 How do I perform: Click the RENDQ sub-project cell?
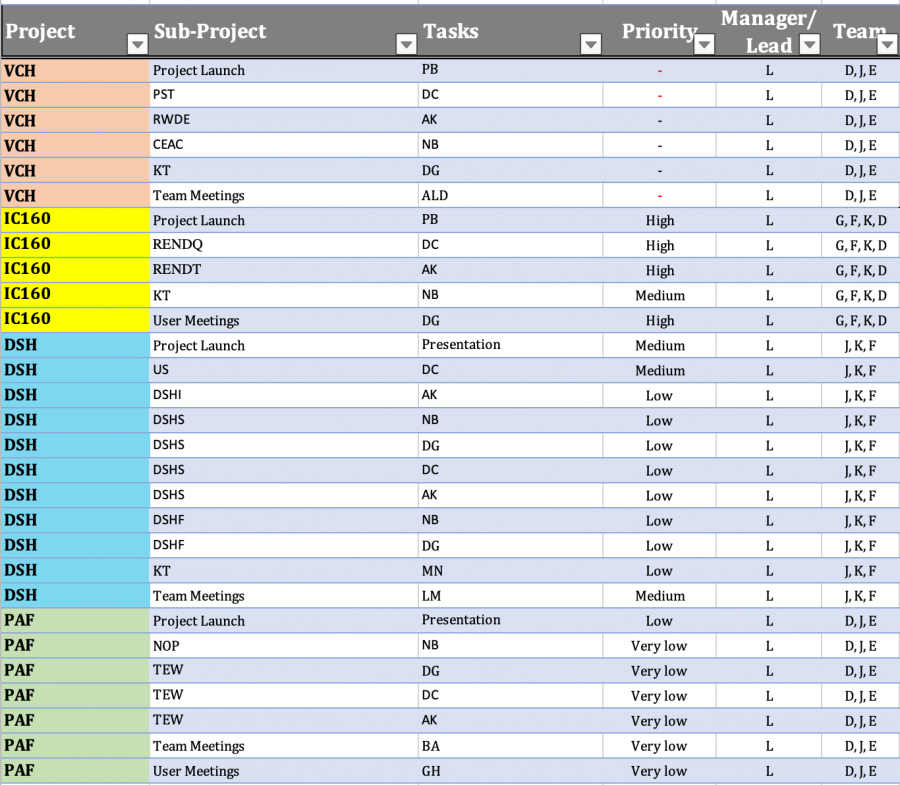tap(284, 245)
